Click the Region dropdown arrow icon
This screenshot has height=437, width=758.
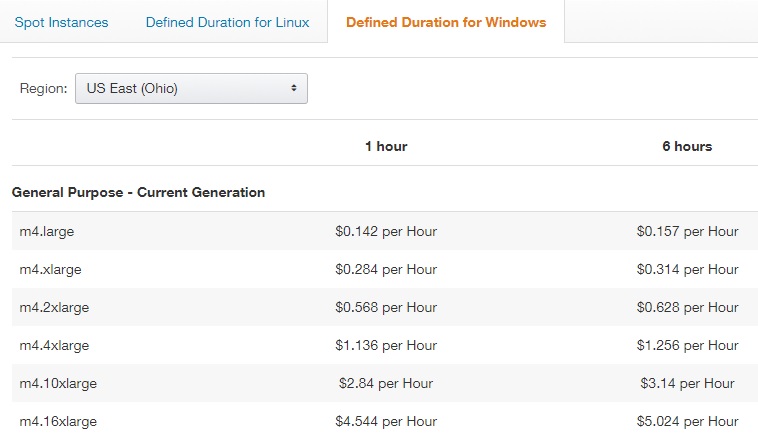click(x=294, y=88)
